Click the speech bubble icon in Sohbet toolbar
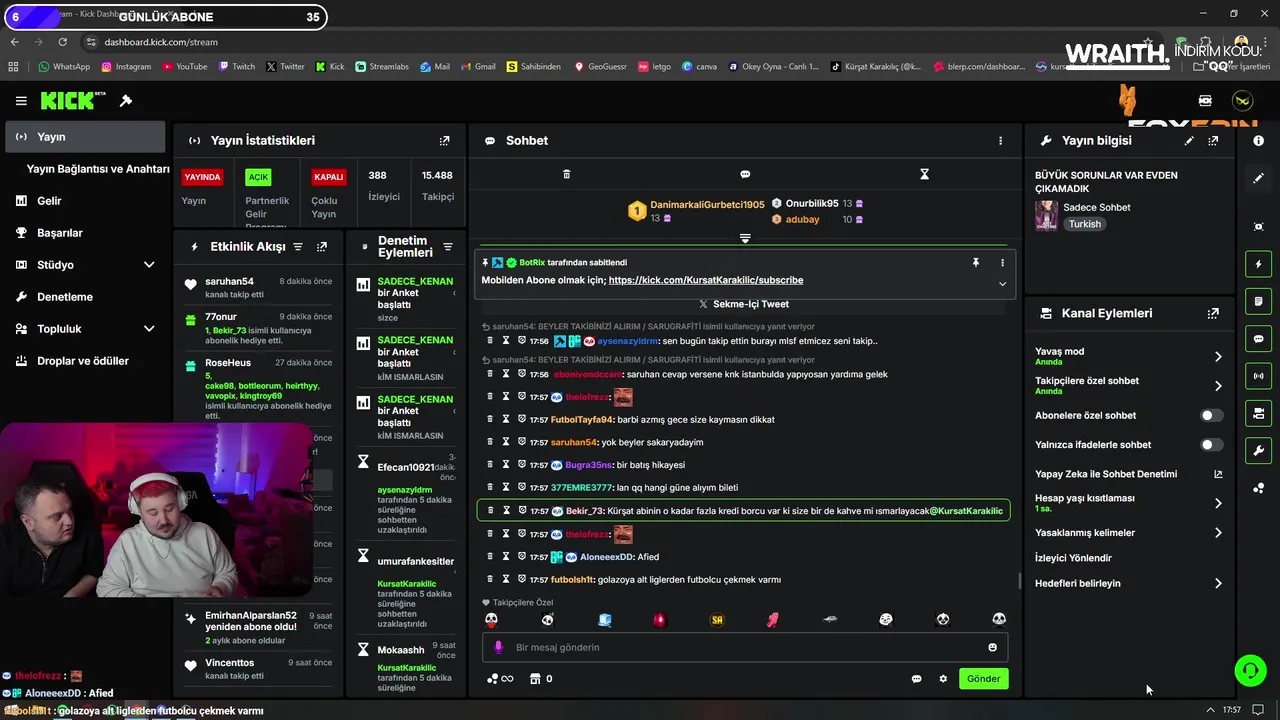The width and height of the screenshot is (1280, 720). [x=745, y=174]
